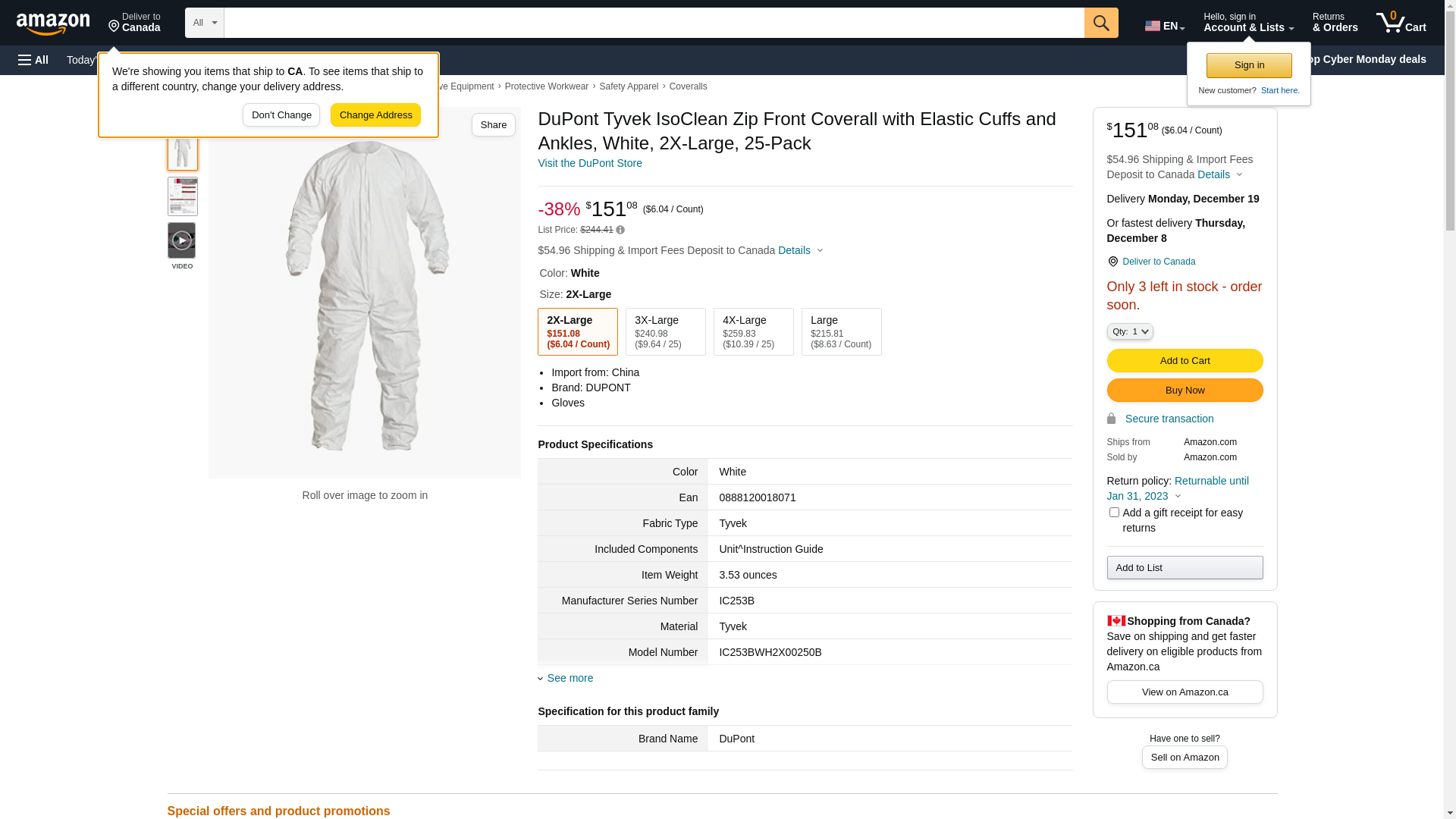Viewport: 1456px width, 819px height.
Task: Click the magnifying glass search button
Action: [x=1101, y=23]
